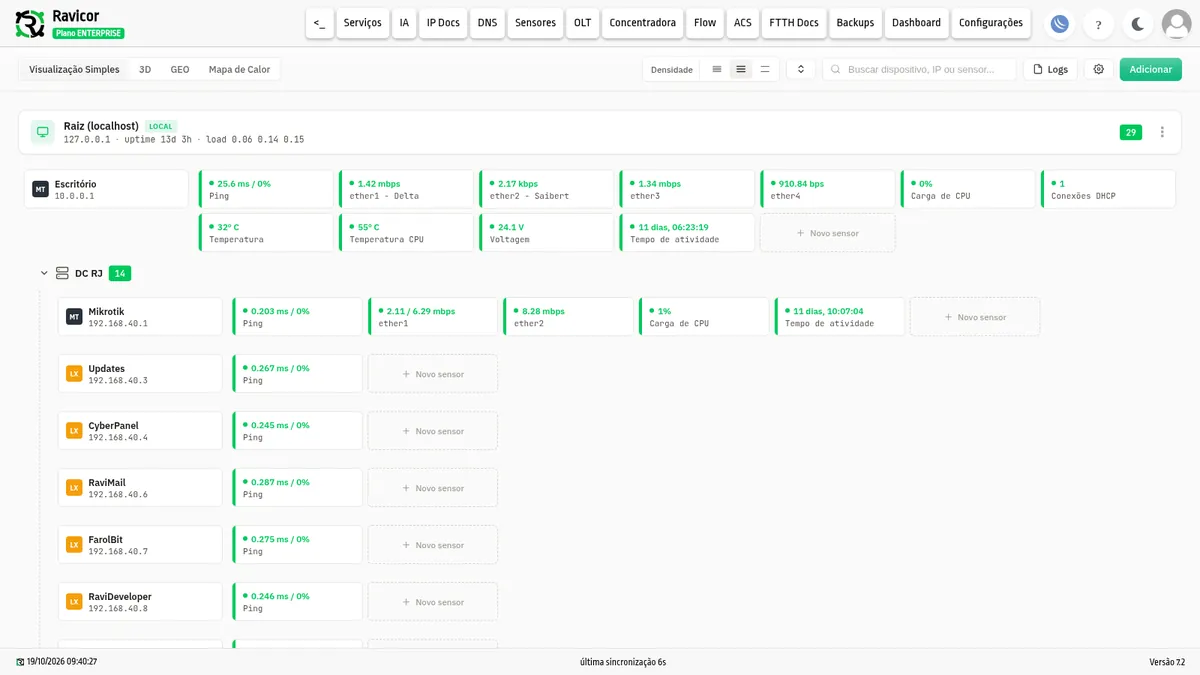Click the Raiz device count badge 29
1200x675 pixels.
click(x=1131, y=132)
